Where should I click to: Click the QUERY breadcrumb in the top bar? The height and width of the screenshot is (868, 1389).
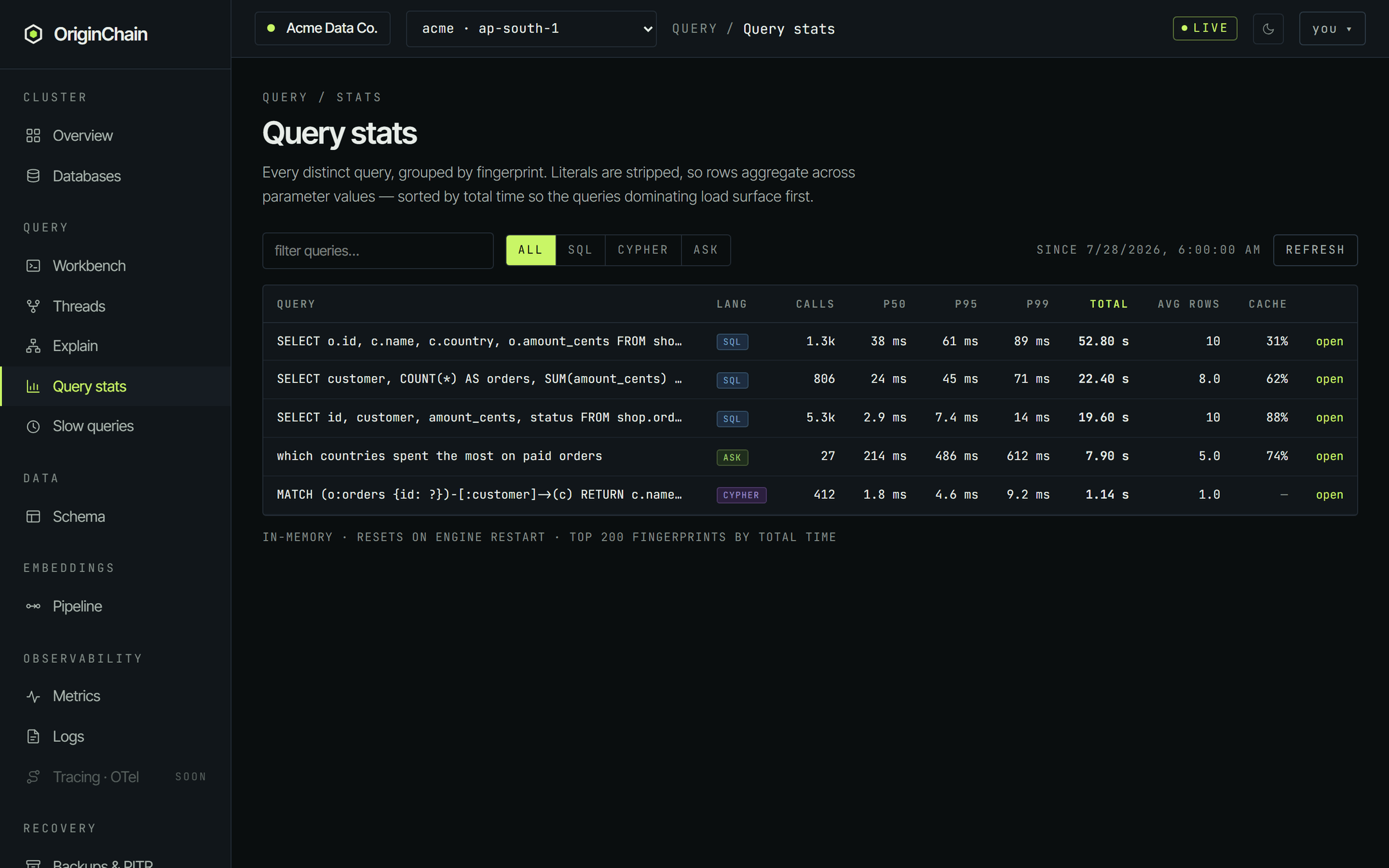point(694,29)
